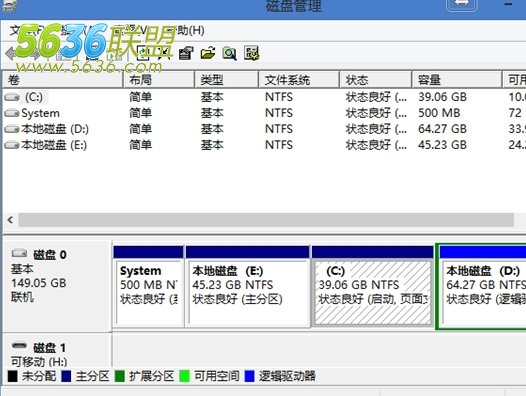This screenshot has height=396, width=526.
Task: Click the drive icon for 本地磁盘 (E:)
Action: click(12, 145)
